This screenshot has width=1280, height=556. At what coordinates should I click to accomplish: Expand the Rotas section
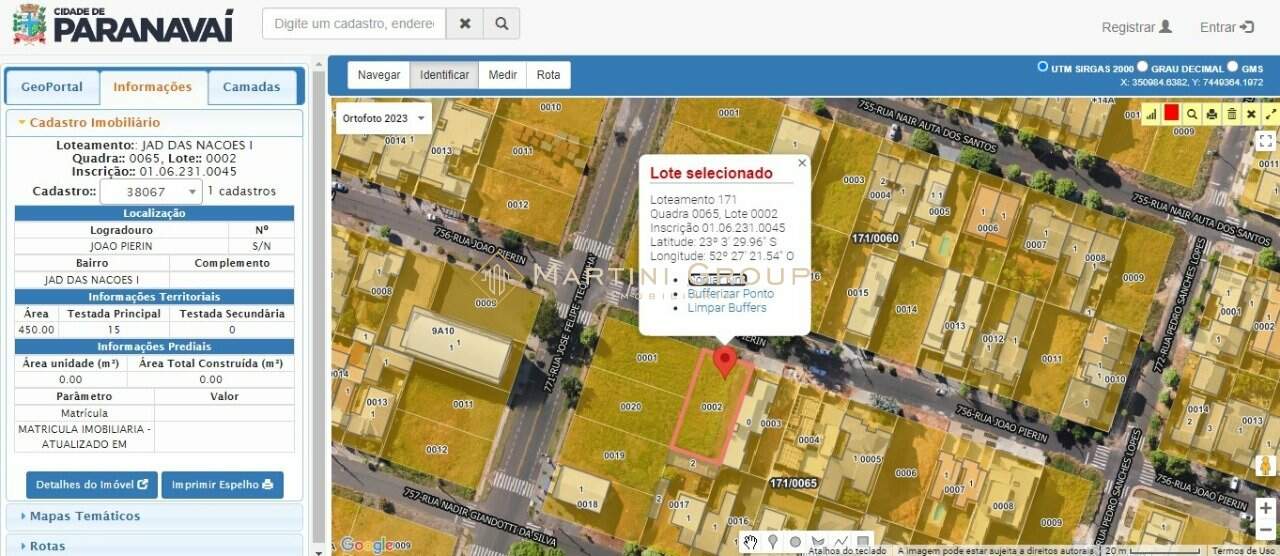[x=154, y=546]
